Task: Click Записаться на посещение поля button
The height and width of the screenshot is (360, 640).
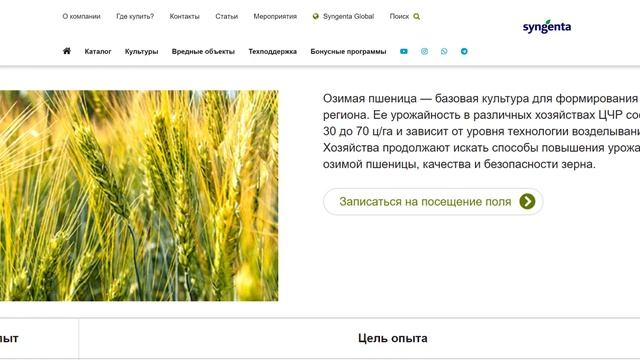Action: tap(433, 201)
